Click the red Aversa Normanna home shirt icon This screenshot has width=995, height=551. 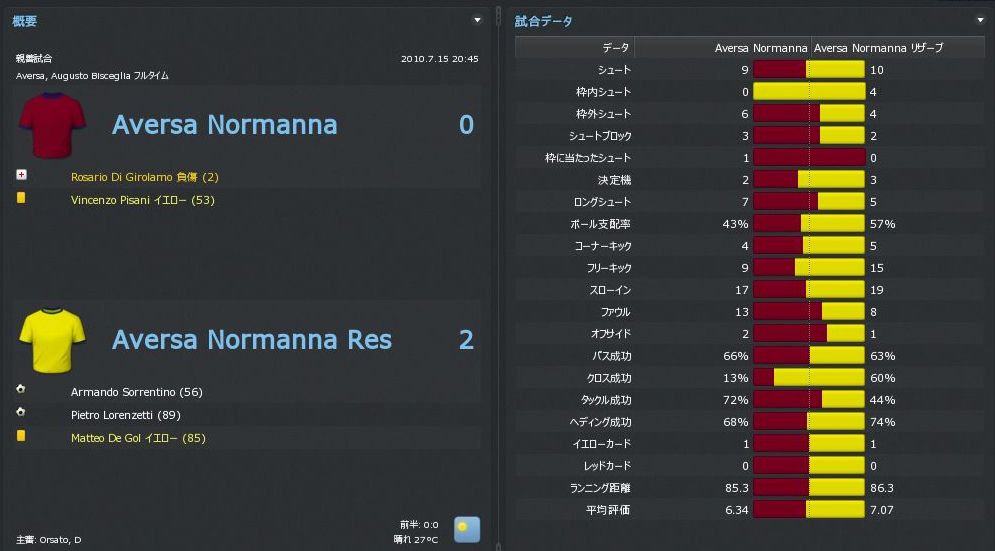tap(52, 125)
